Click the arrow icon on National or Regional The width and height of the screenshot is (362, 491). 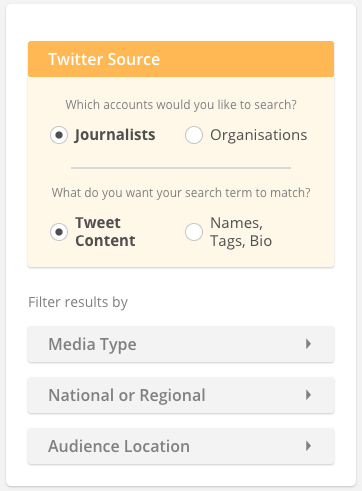pos(308,395)
